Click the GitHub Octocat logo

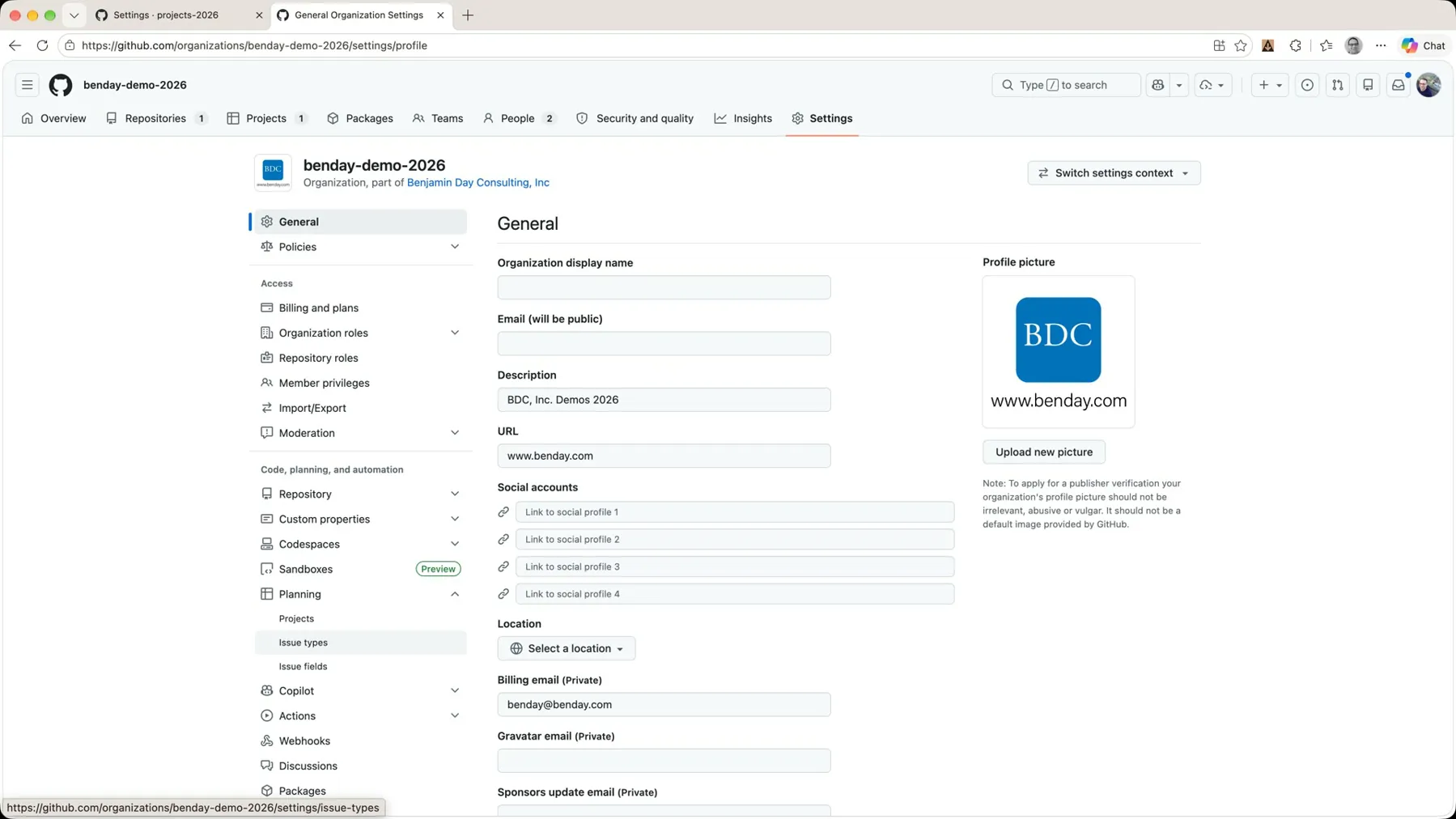[x=61, y=85]
